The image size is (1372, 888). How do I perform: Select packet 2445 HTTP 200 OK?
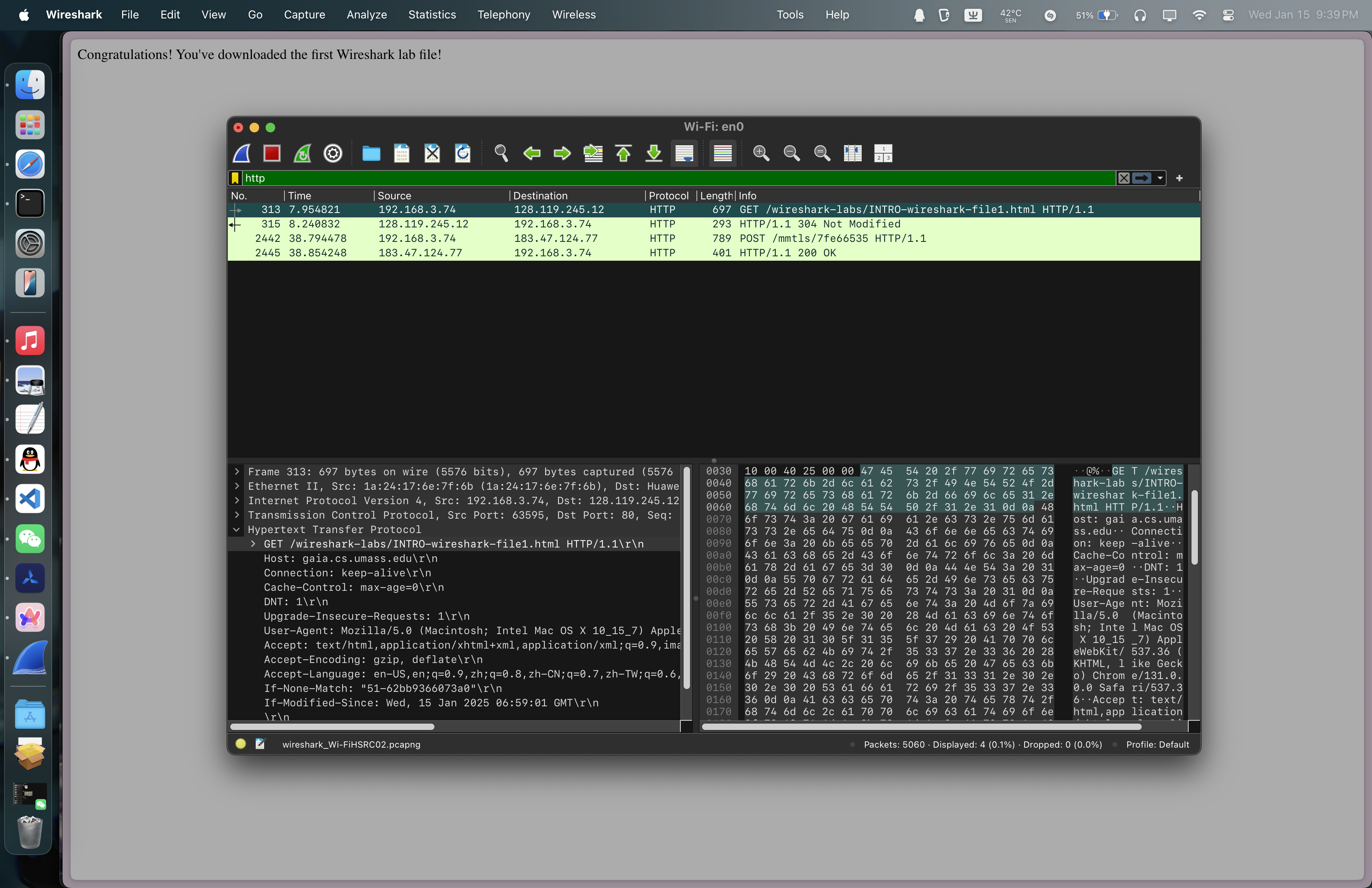click(714, 253)
